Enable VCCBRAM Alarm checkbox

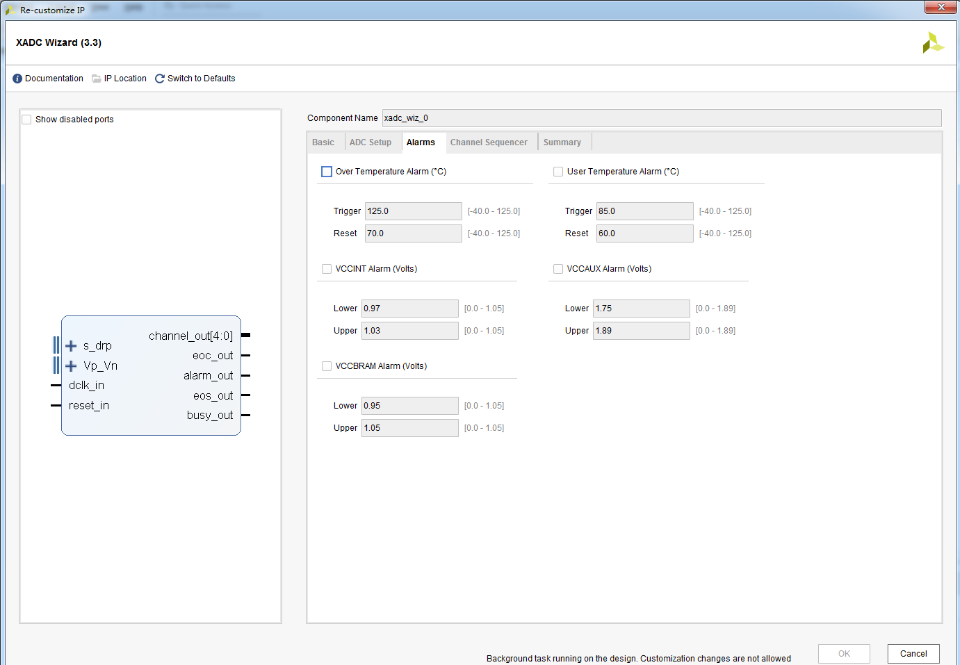326,366
